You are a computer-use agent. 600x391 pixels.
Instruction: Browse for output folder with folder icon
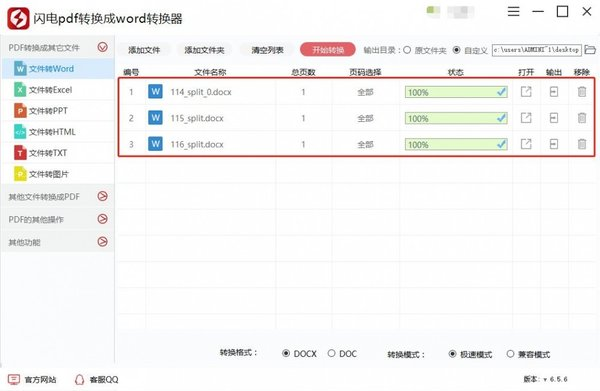tap(590, 50)
